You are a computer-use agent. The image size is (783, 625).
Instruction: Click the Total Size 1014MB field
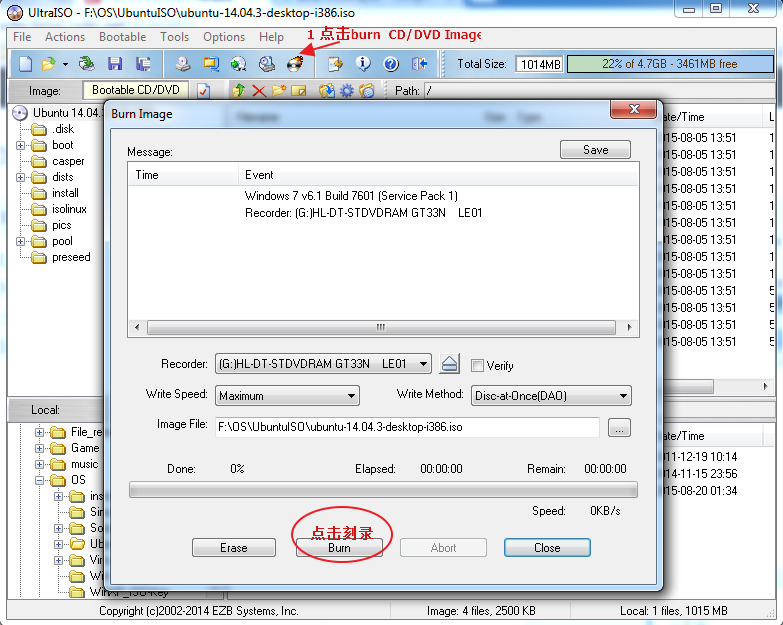pos(539,64)
